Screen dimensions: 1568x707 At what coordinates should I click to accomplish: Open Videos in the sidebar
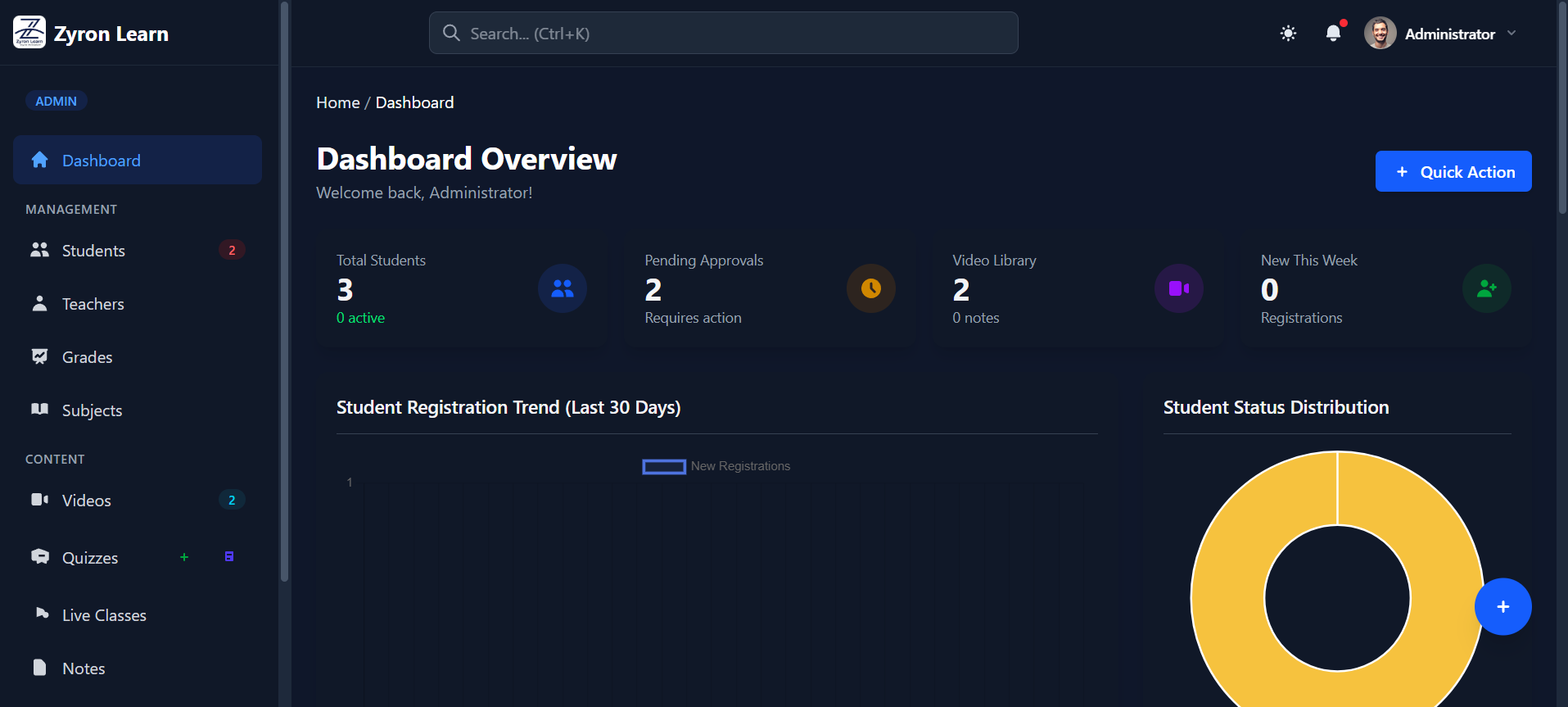point(138,501)
